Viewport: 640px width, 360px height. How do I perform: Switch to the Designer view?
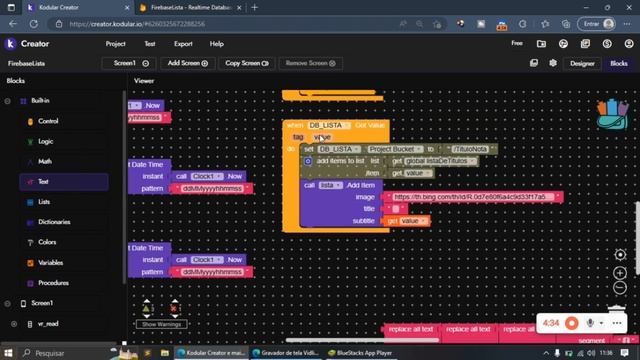[x=582, y=63]
